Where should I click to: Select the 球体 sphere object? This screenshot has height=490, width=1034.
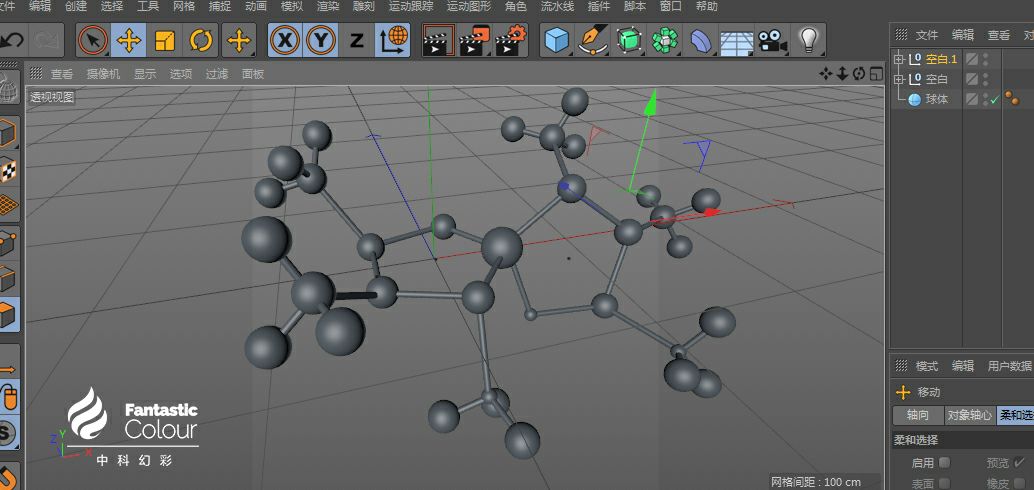(936, 99)
